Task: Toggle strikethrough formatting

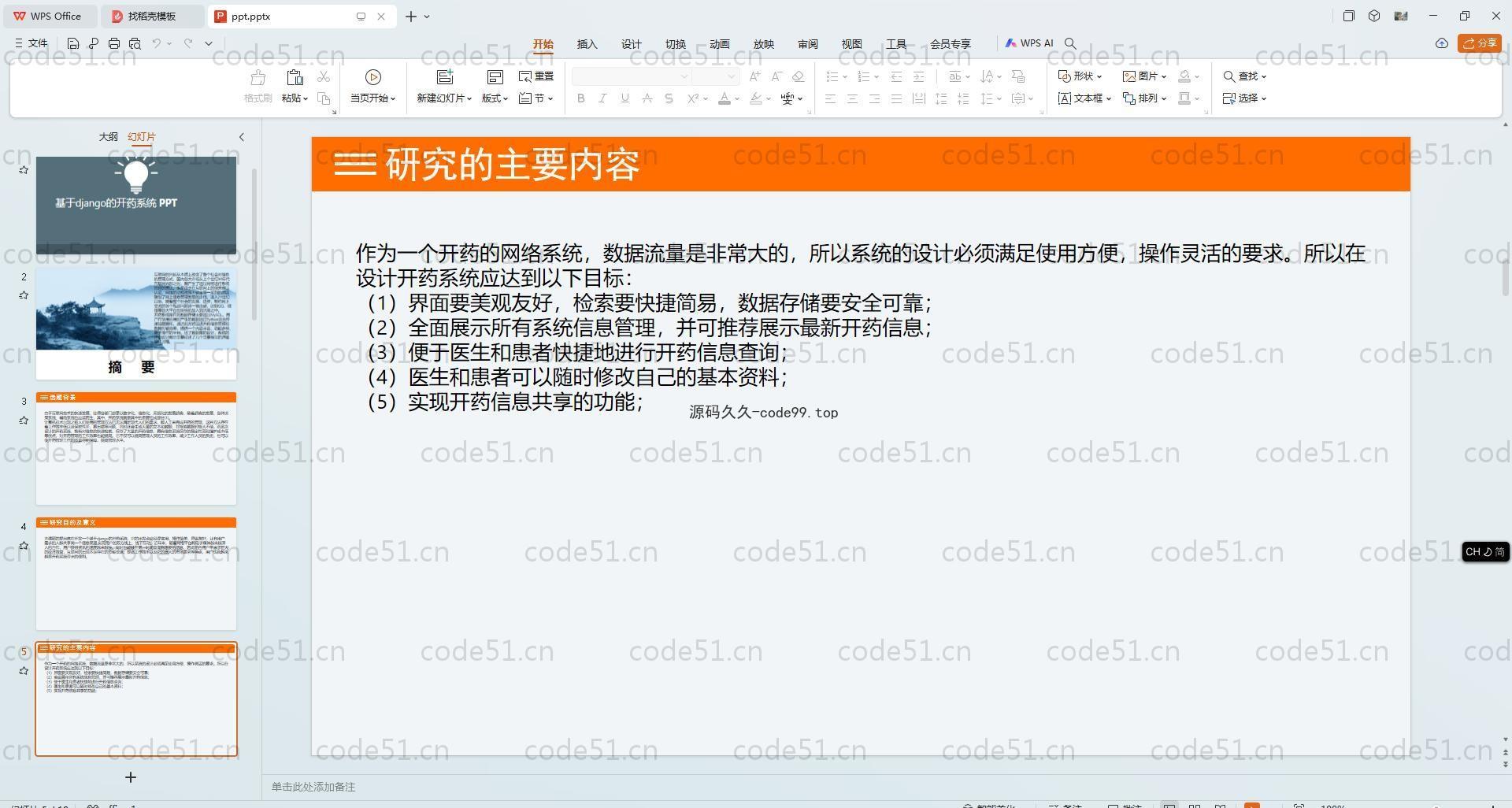Action: pos(647,98)
